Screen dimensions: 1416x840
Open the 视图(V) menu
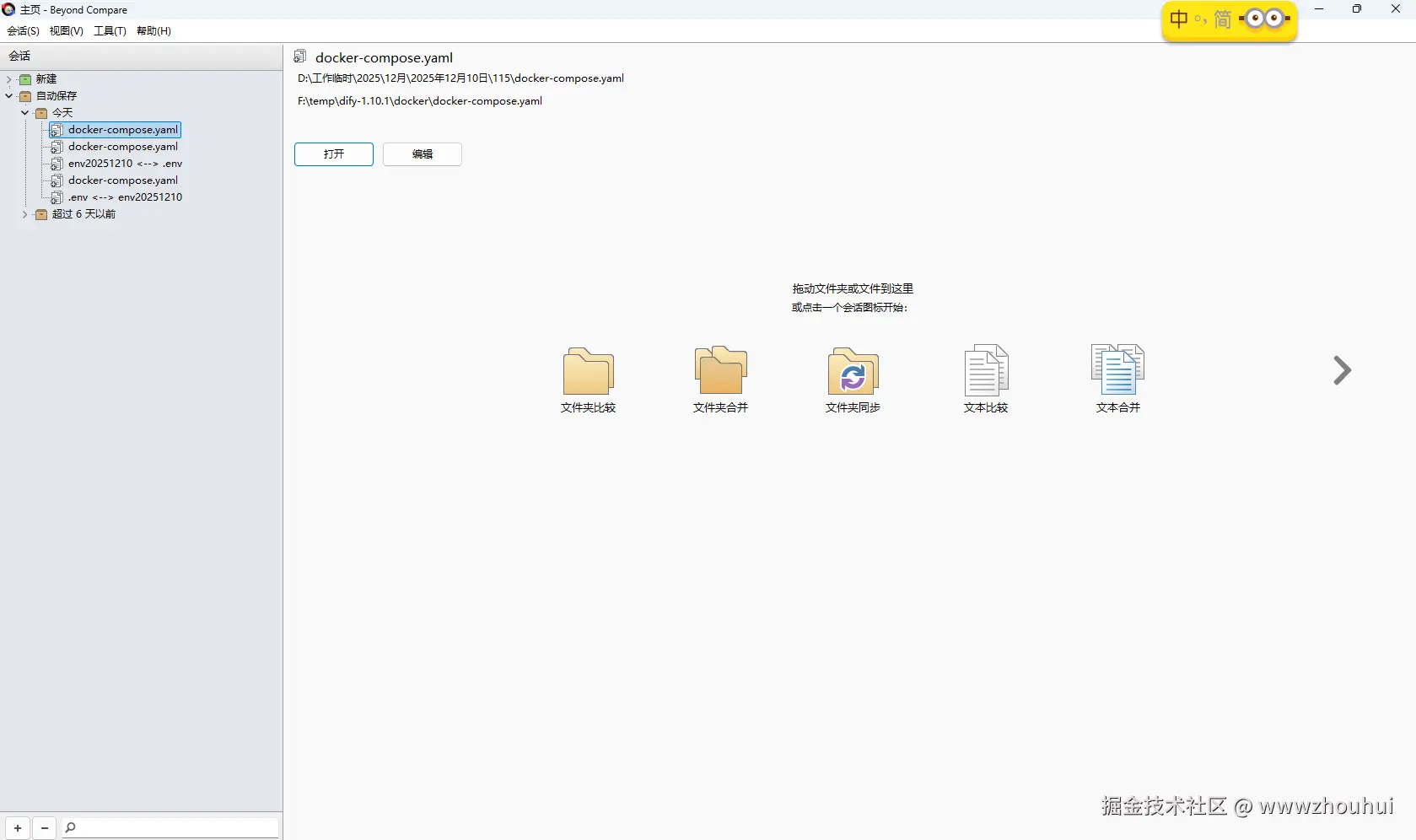coord(67,31)
